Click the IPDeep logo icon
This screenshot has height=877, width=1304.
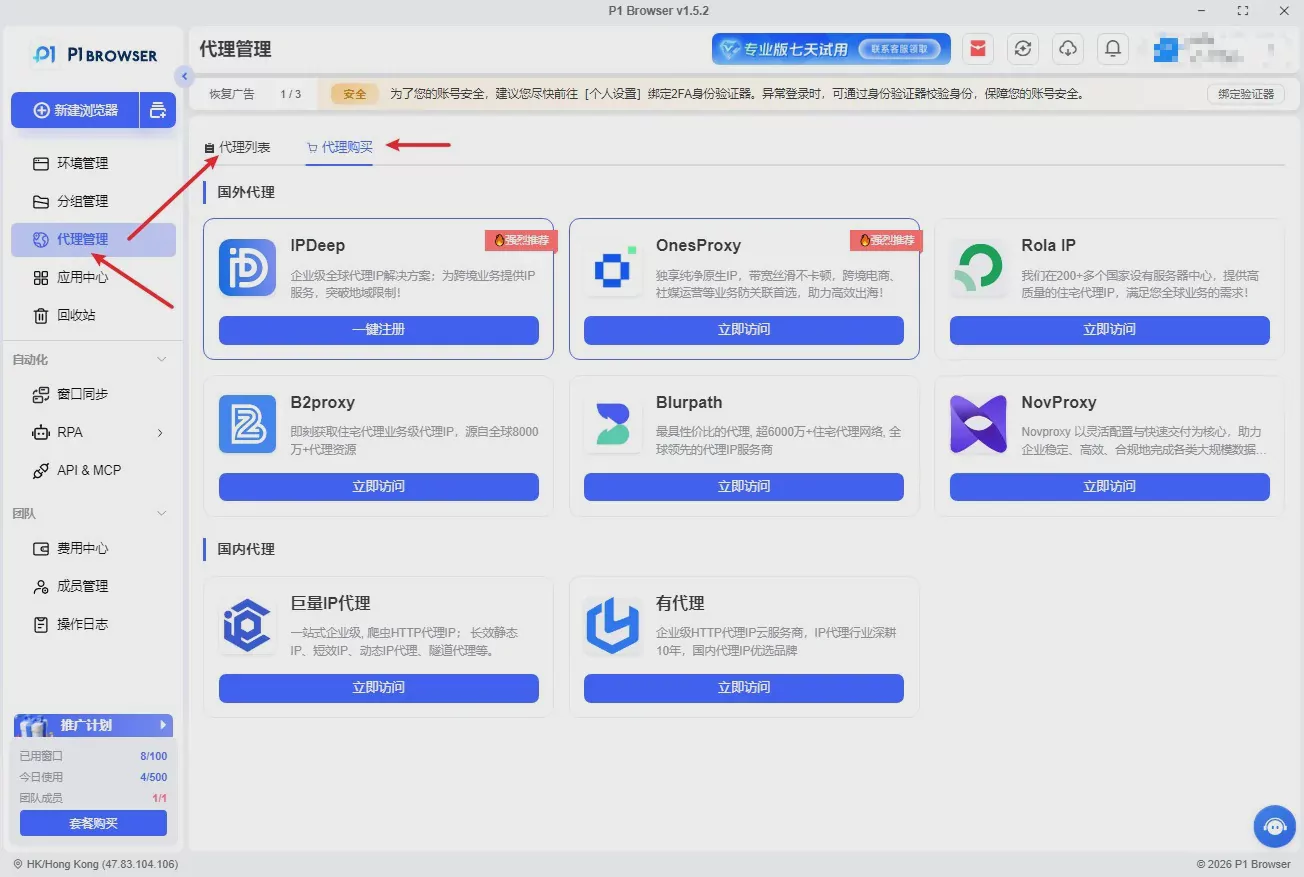click(247, 267)
